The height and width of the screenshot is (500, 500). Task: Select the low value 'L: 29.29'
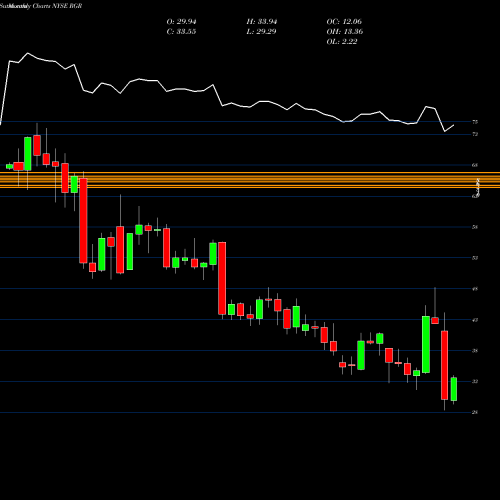pos(261,32)
